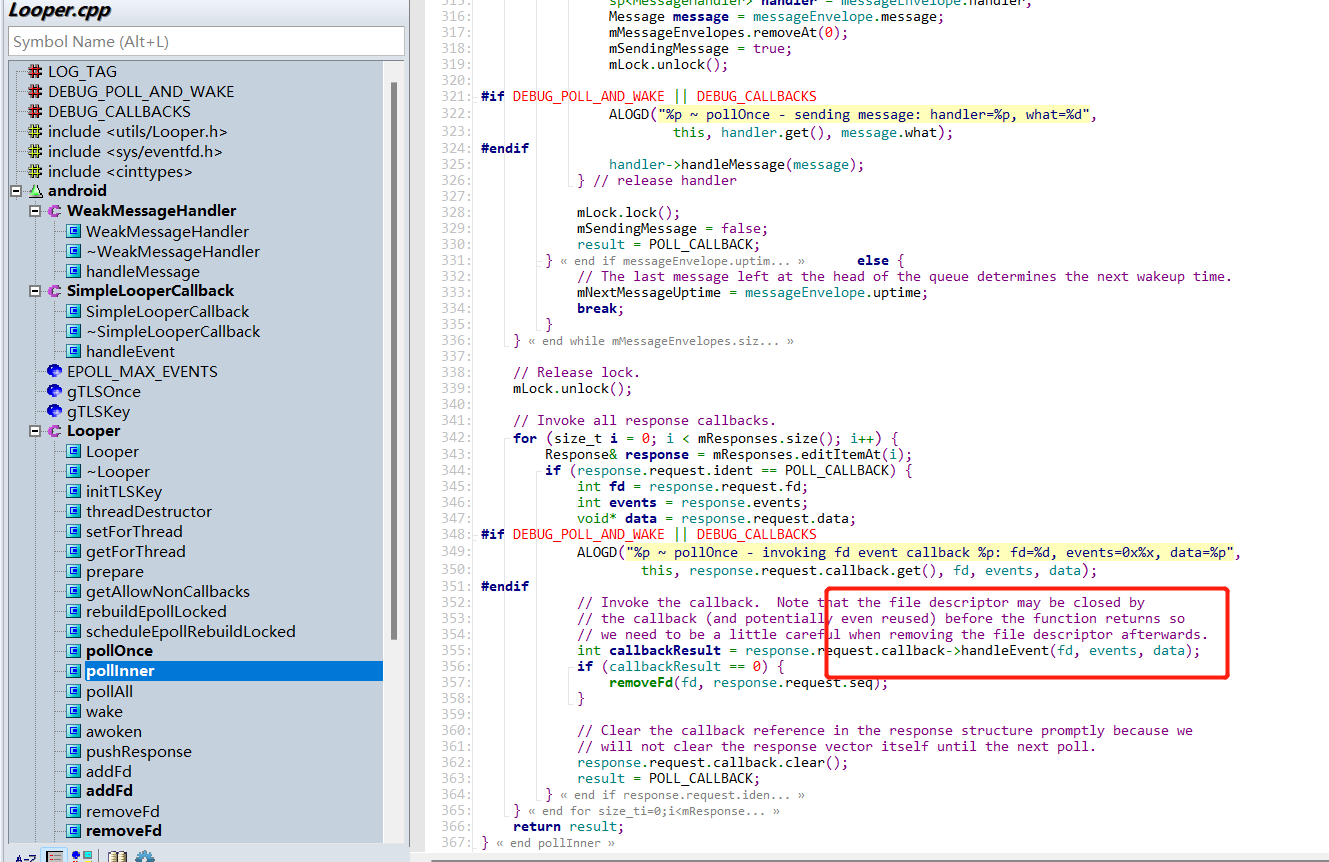Click method icon beside wake
This screenshot has height=862, width=1329.
(x=73, y=711)
